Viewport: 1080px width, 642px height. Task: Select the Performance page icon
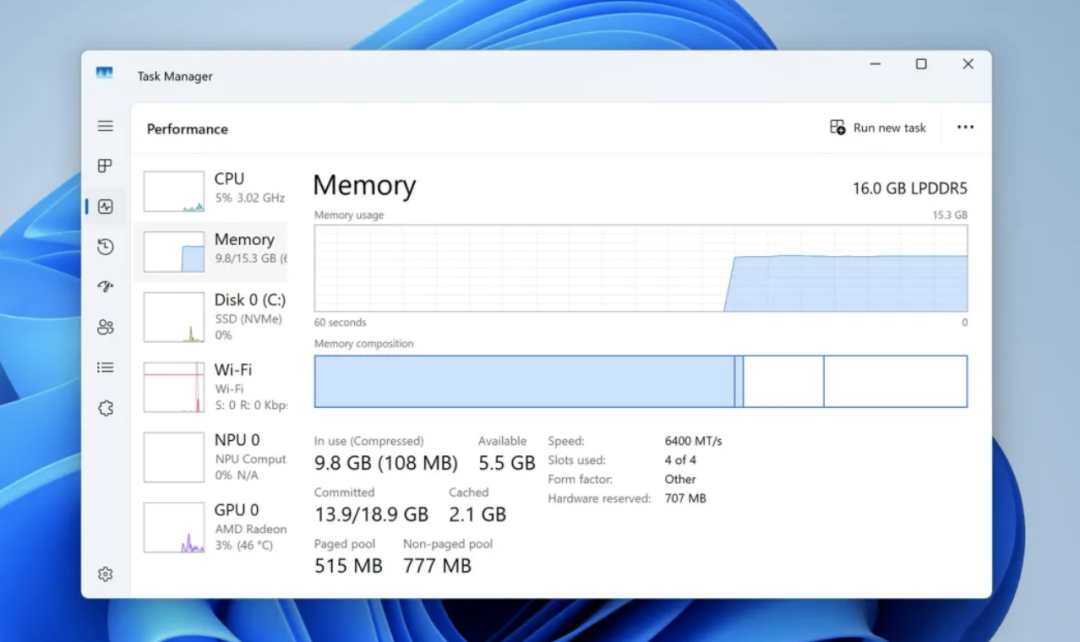(105, 207)
